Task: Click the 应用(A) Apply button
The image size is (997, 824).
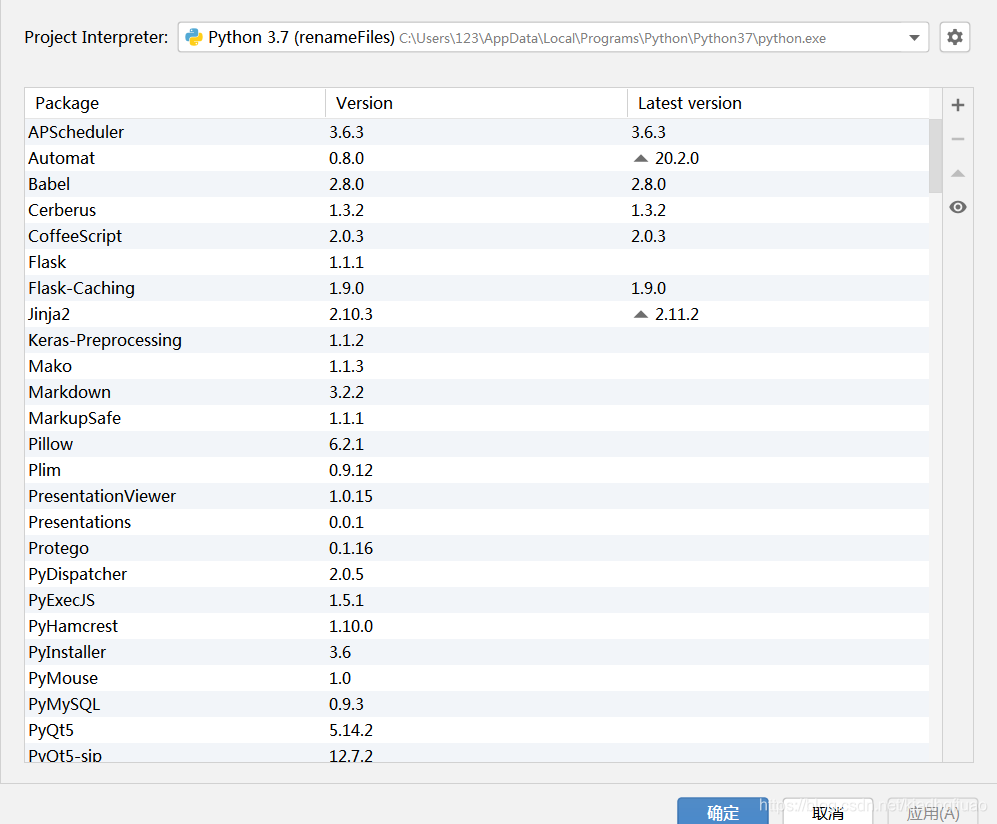Action: pos(932,811)
